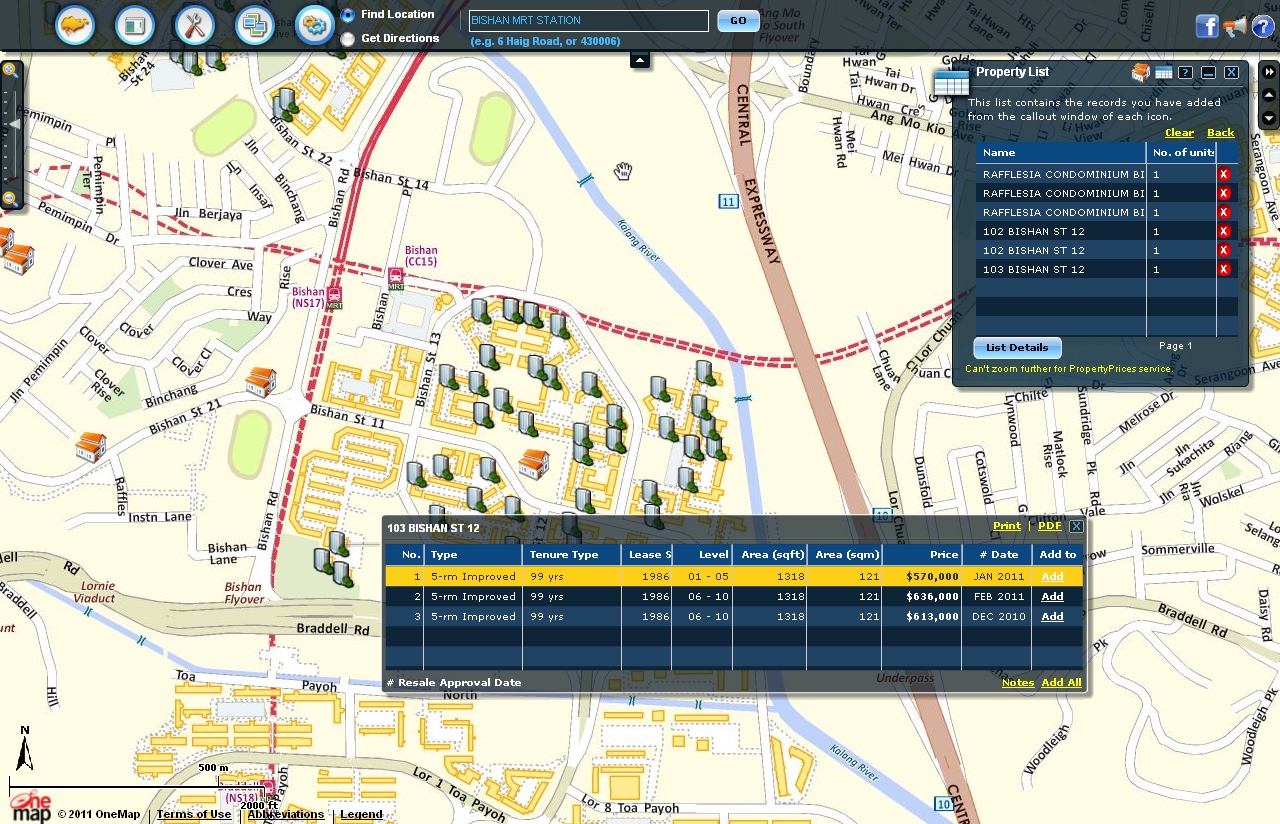Click the zoom-out magnifier icon

[10, 199]
